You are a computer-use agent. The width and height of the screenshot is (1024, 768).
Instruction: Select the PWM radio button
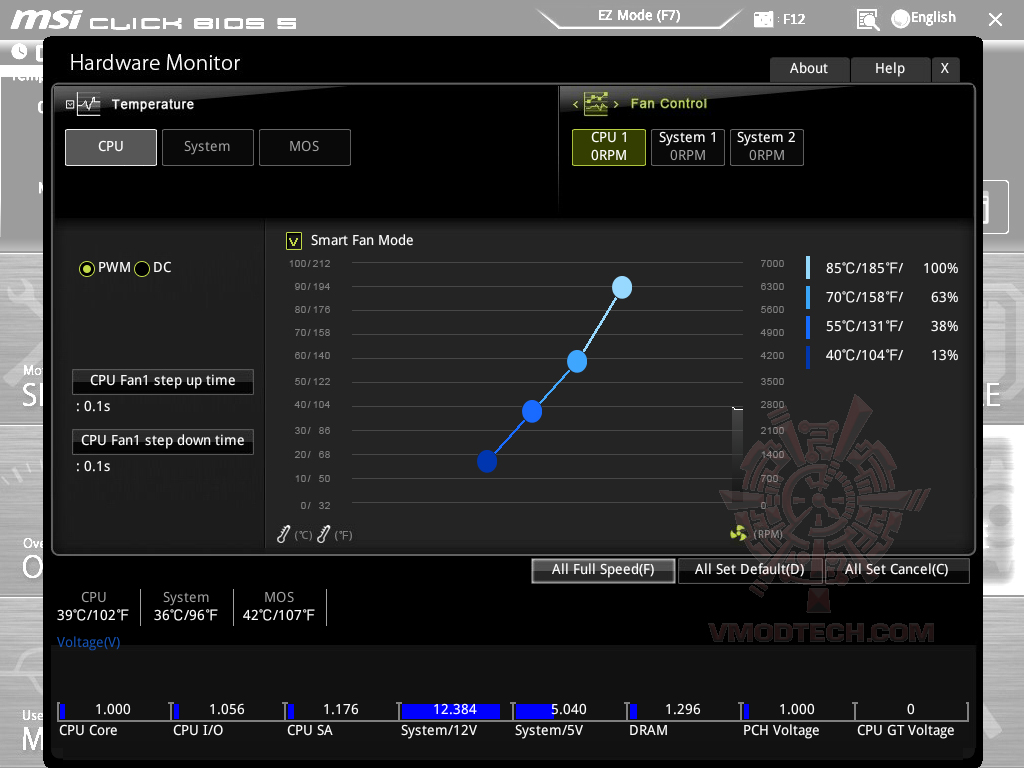[x=86, y=268]
